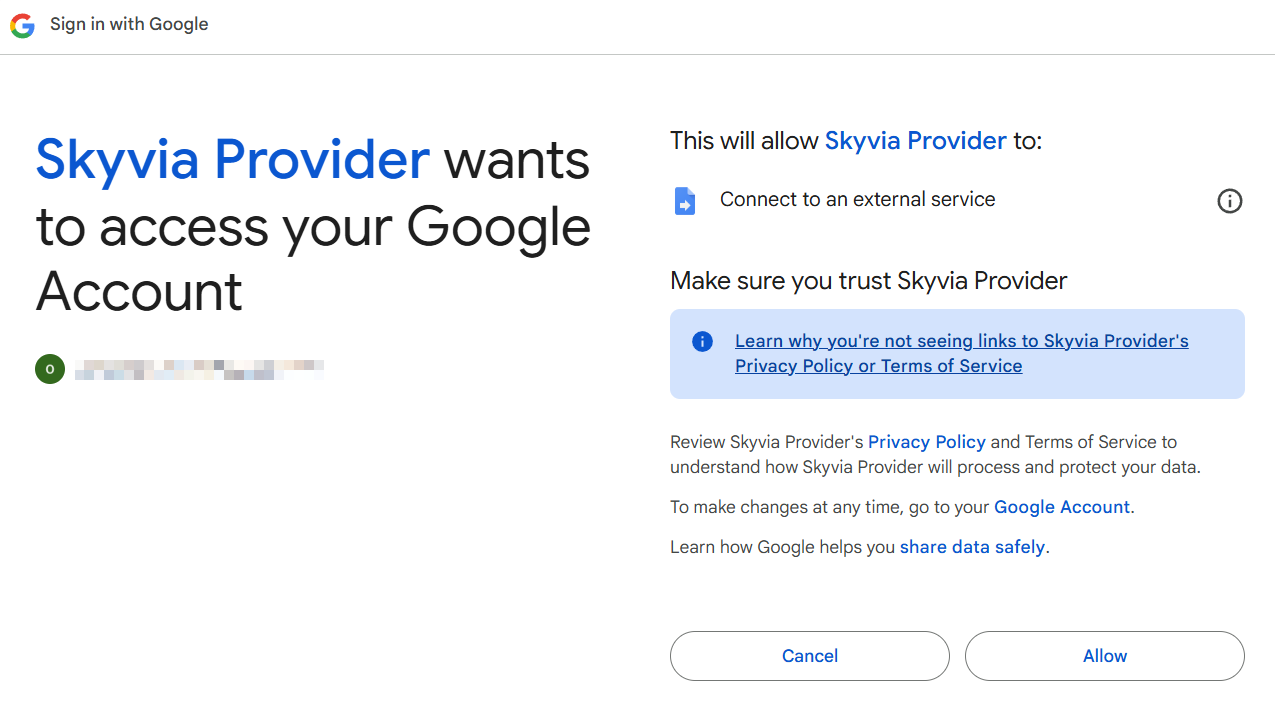Click the info icon beside external service permission
Viewport: 1275px width, 707px height.
1229,201
